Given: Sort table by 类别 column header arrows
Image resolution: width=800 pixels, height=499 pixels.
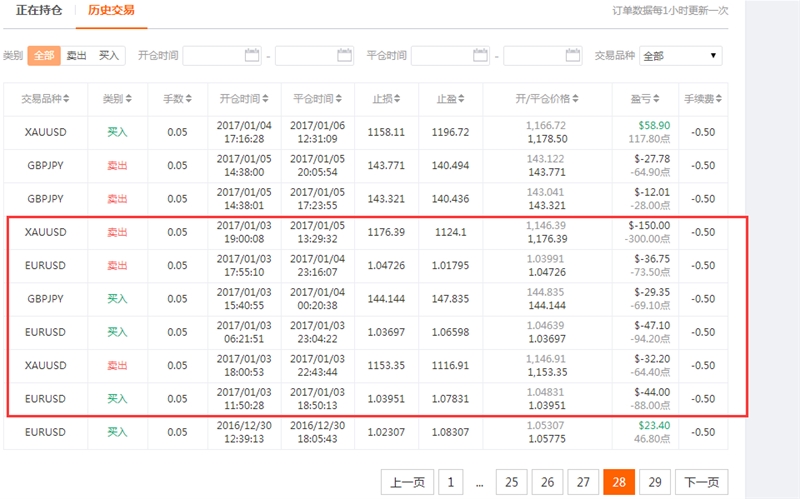Looking at the screenshot, I should [129, 98].
